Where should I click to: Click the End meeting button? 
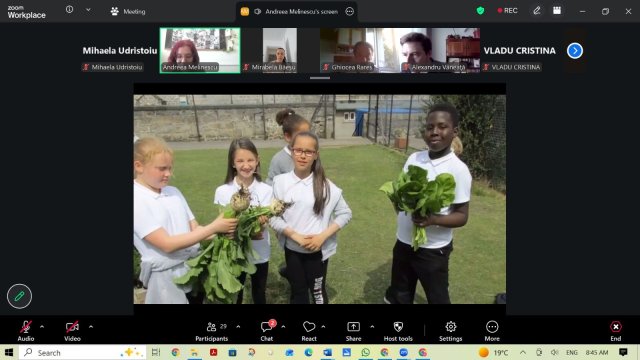(x=616, y=331)
